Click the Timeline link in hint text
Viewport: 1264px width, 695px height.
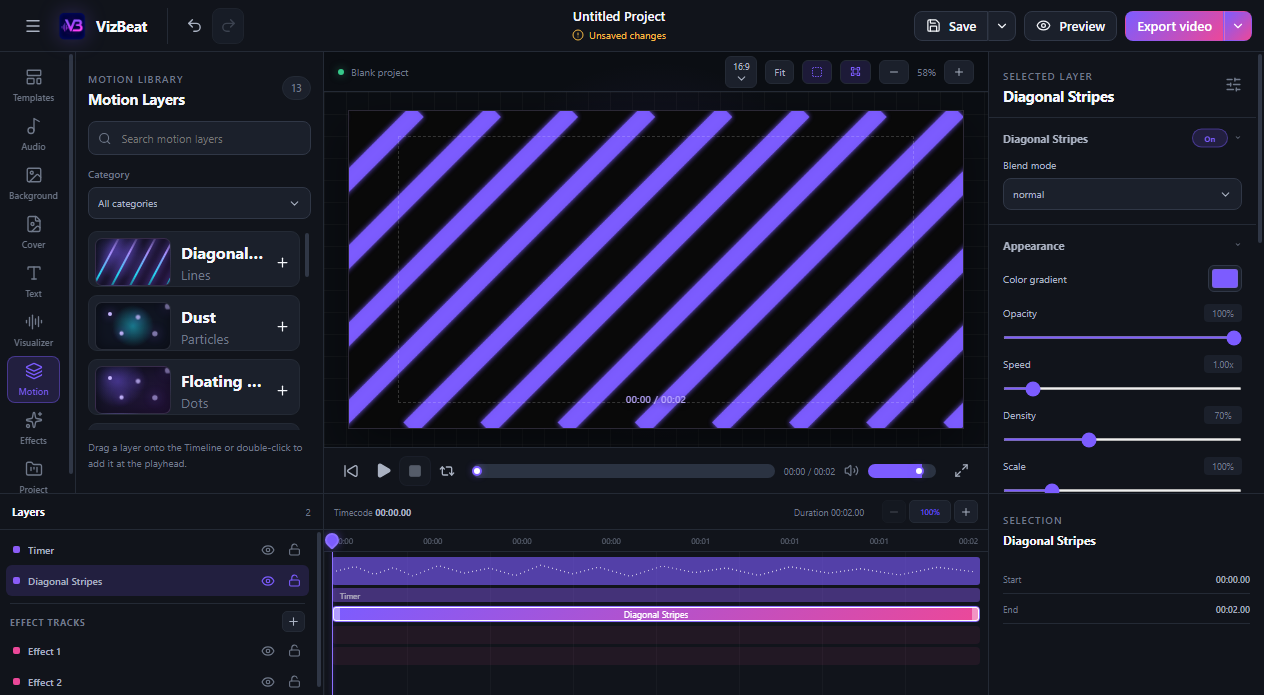203,448
